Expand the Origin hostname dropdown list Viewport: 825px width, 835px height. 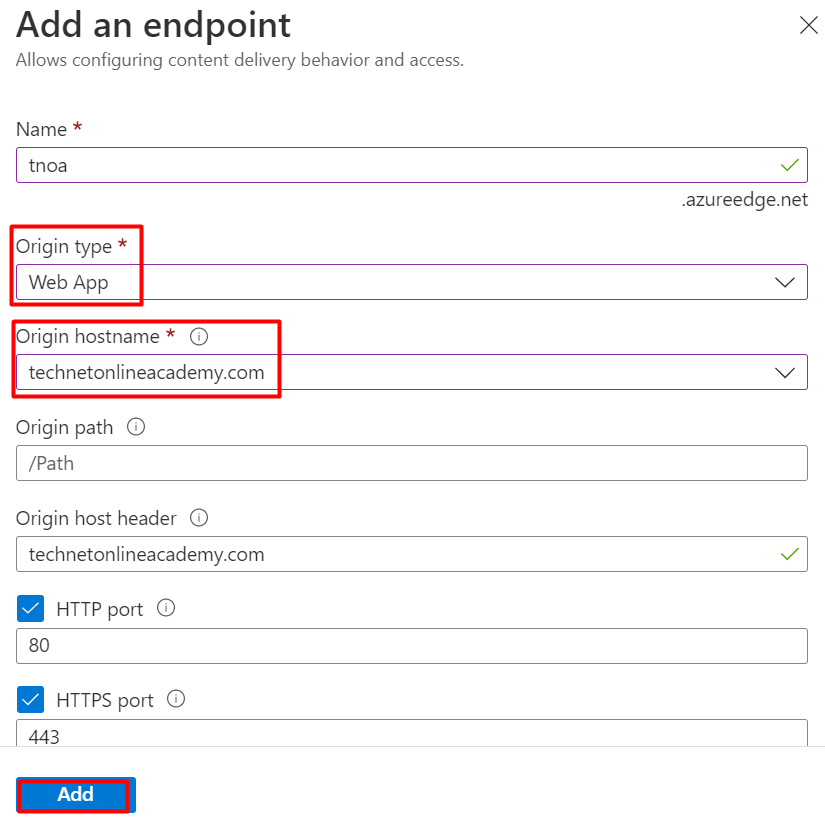[785, 372]
